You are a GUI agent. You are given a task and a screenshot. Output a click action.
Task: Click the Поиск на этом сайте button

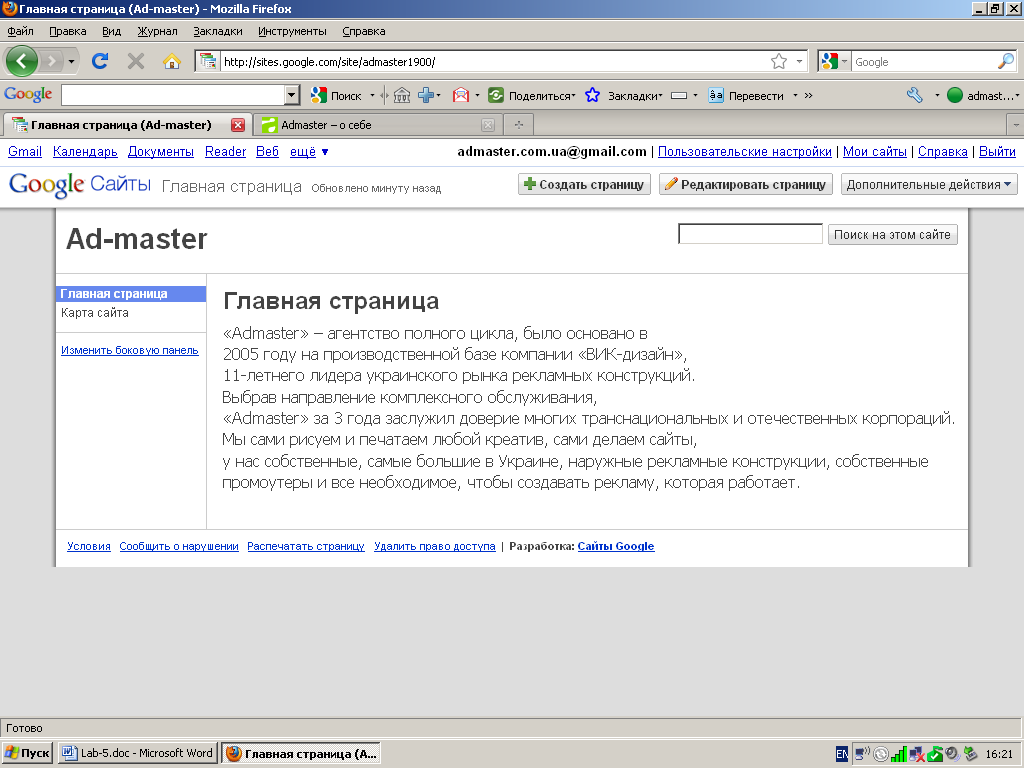(892, 234)
